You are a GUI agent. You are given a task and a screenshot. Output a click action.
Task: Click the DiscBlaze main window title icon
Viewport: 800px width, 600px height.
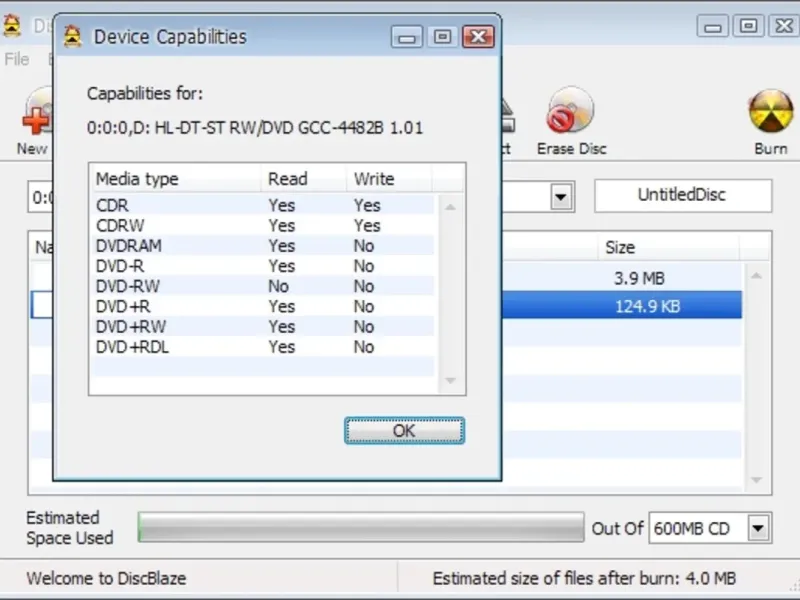tap(11, 26)
